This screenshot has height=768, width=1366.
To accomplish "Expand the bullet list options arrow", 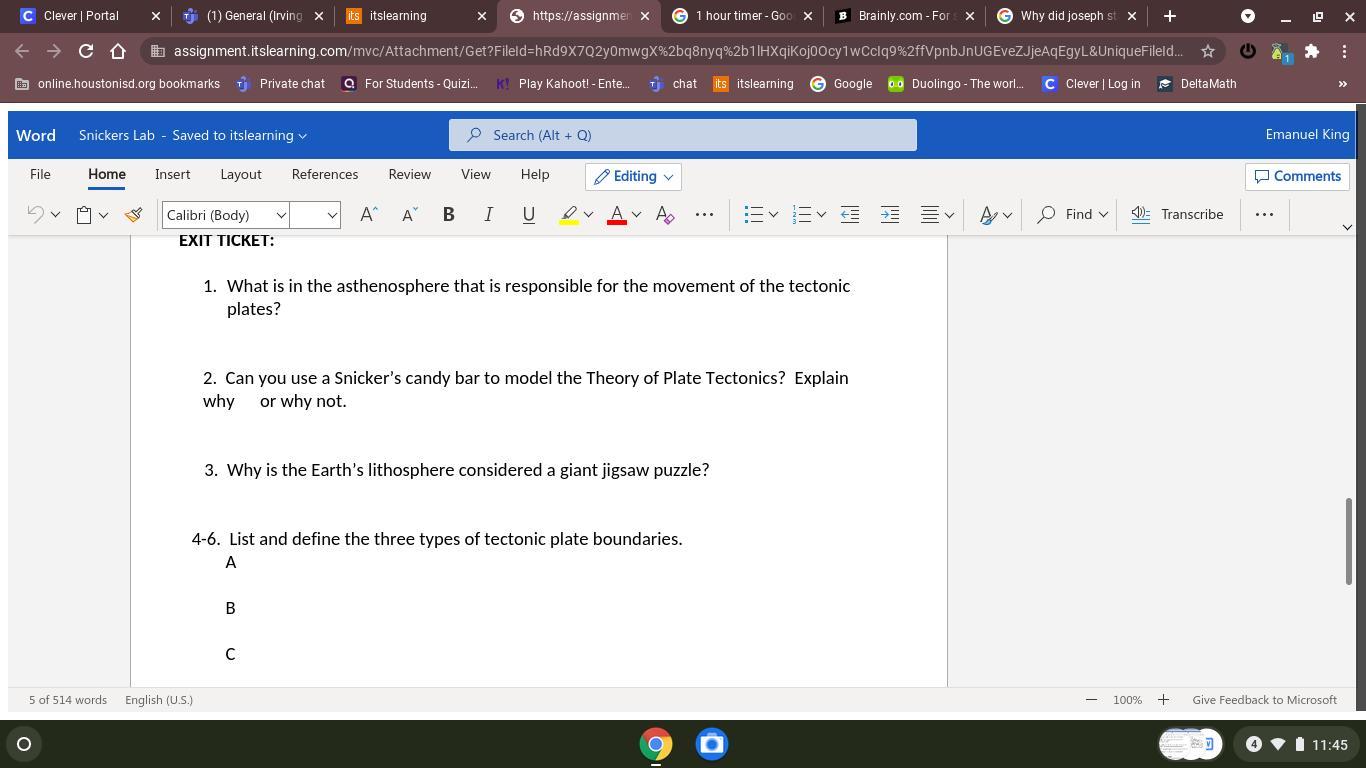I will (773, 214).
